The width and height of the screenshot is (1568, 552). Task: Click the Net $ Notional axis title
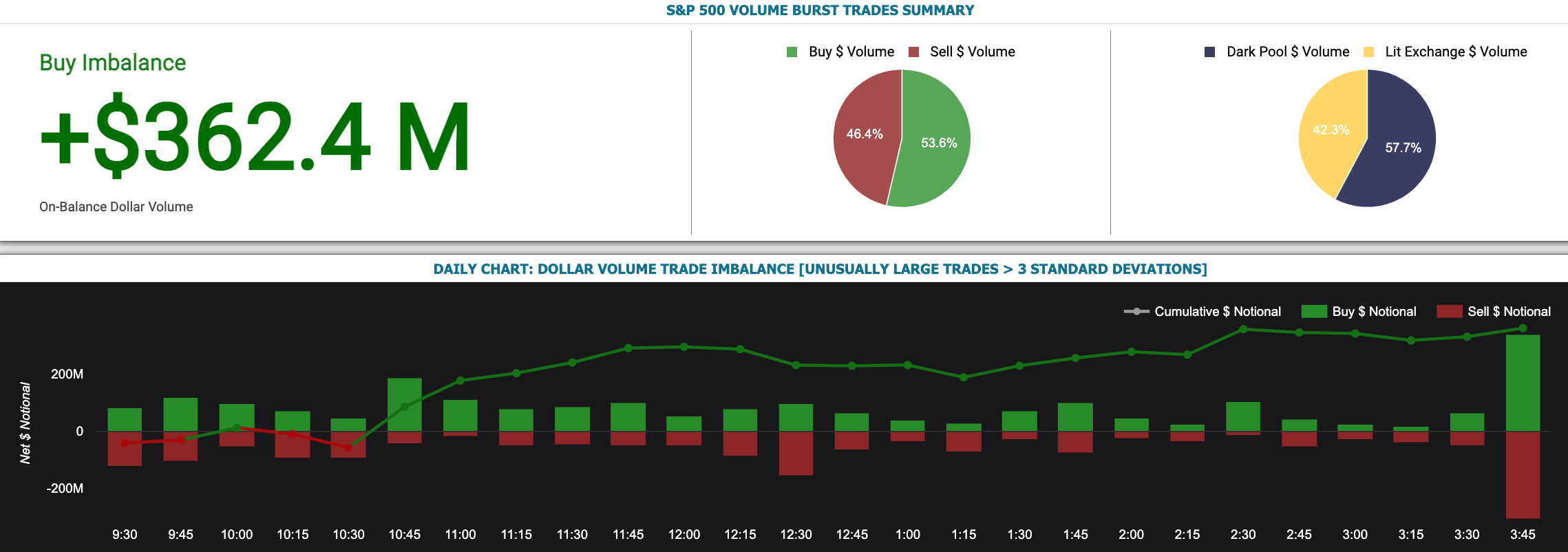(25, 423)
